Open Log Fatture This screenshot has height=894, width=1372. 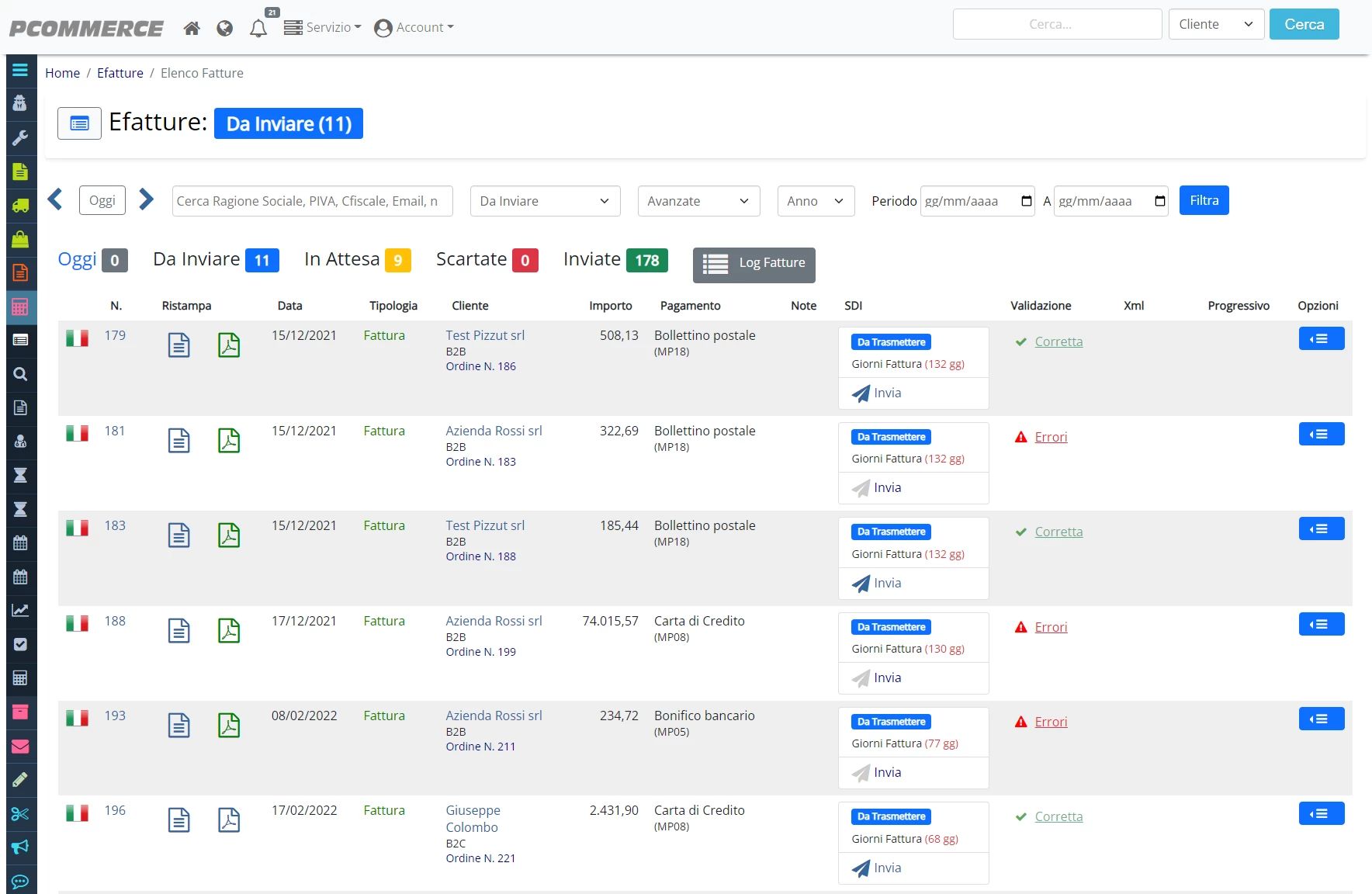point(754,265)
